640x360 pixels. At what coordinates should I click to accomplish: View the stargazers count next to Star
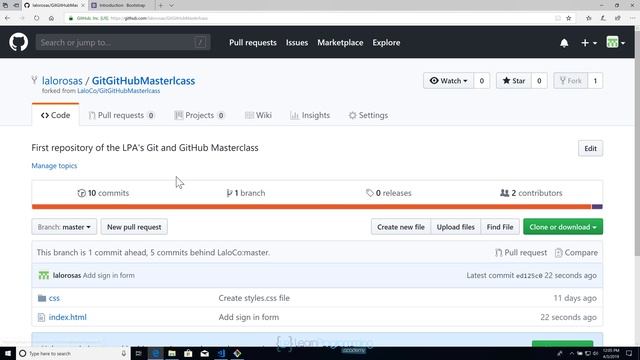tap(539, 81)
